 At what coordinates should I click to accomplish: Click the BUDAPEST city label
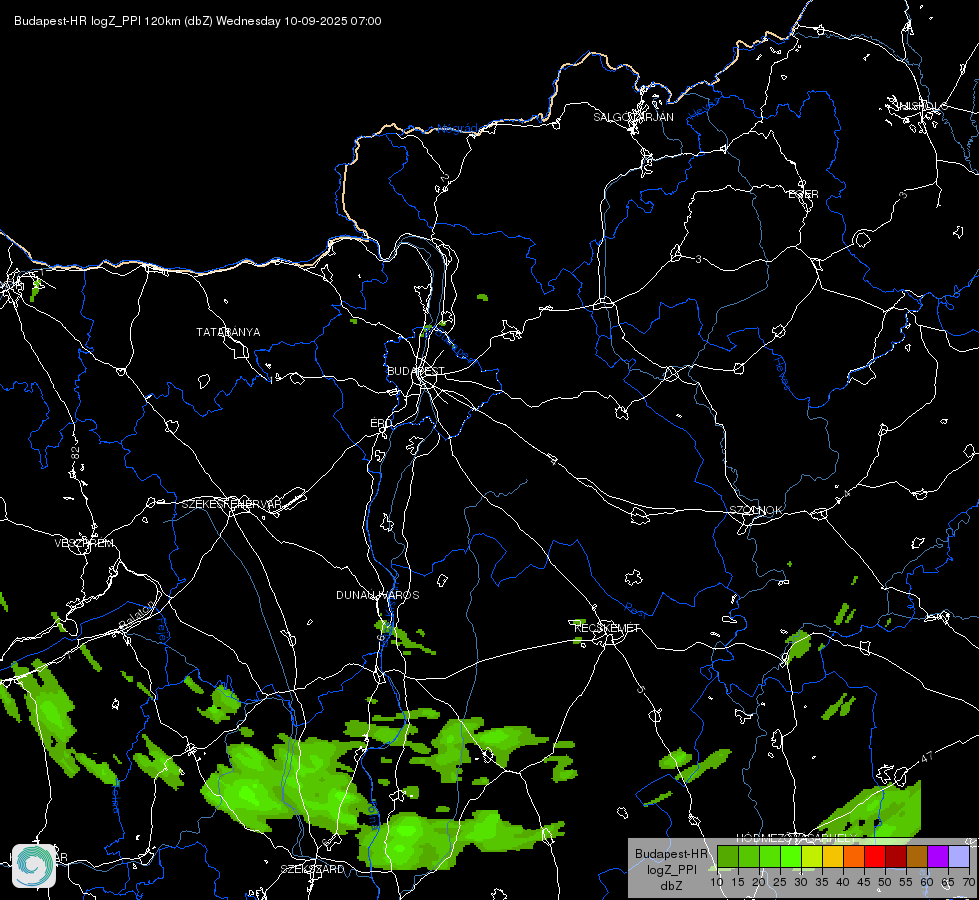416,371
